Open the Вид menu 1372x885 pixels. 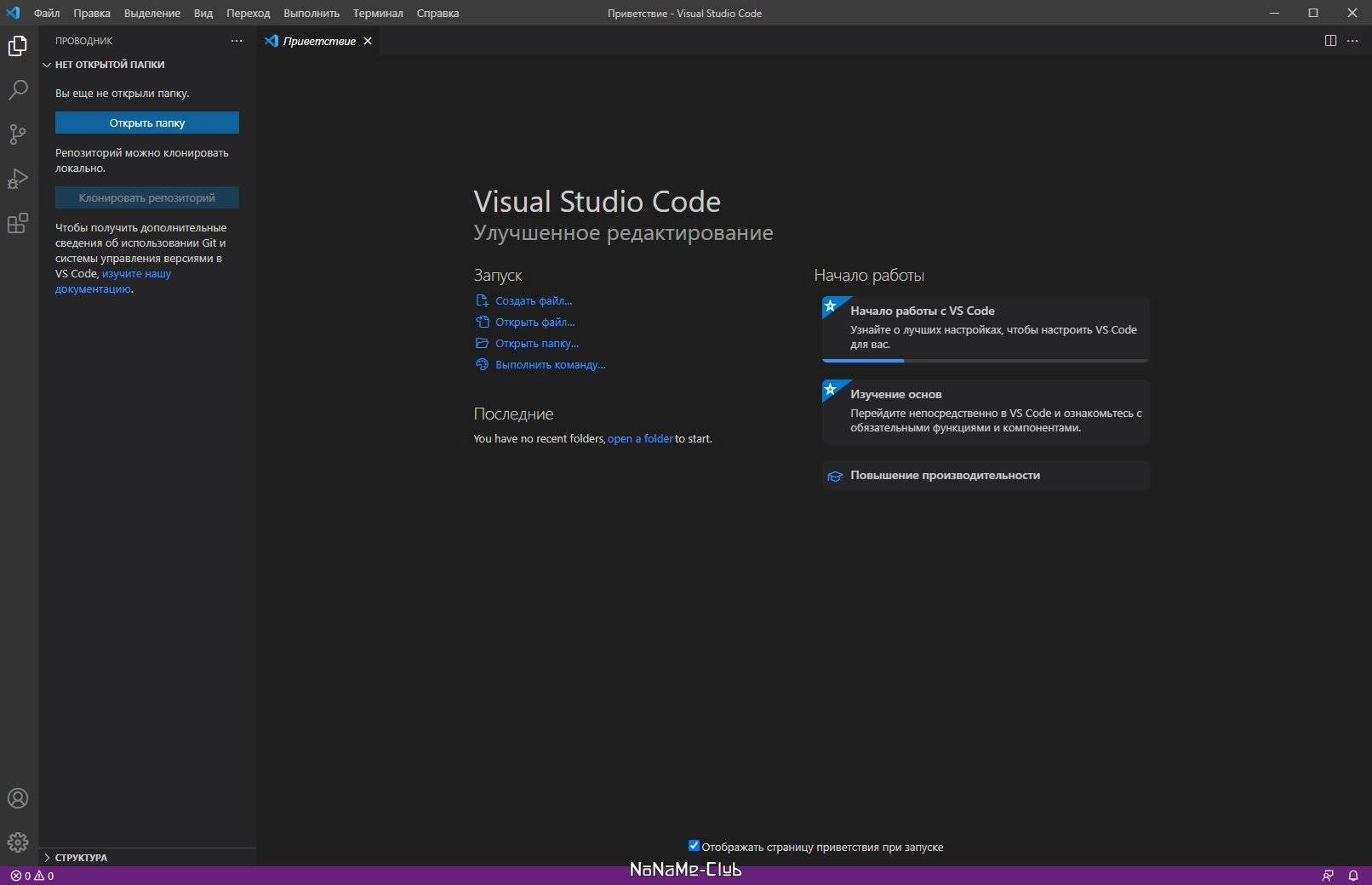tap(203, 13)
